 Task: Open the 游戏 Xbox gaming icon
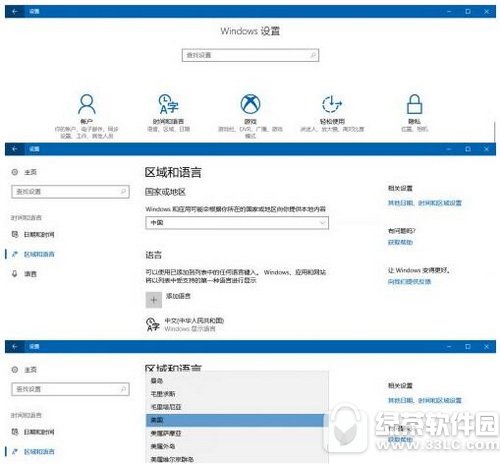coord(250,104)
